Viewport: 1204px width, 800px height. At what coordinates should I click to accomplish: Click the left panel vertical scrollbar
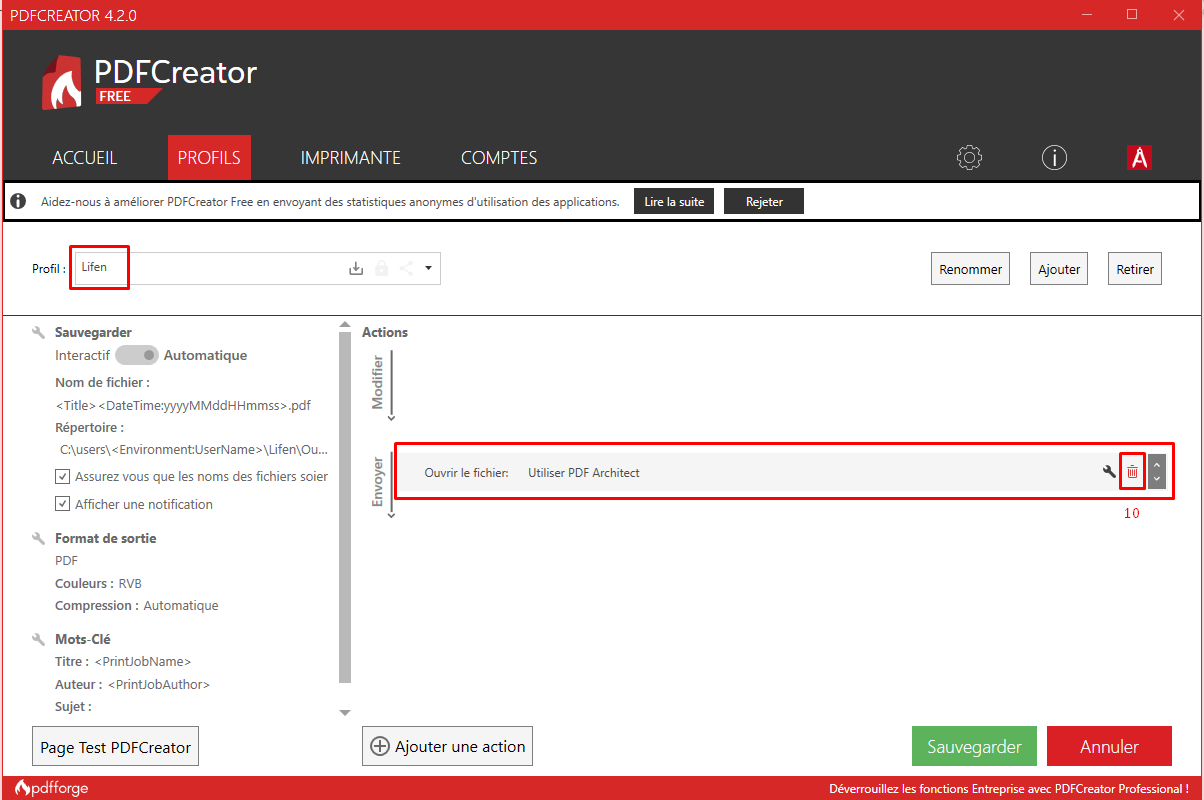345,507
